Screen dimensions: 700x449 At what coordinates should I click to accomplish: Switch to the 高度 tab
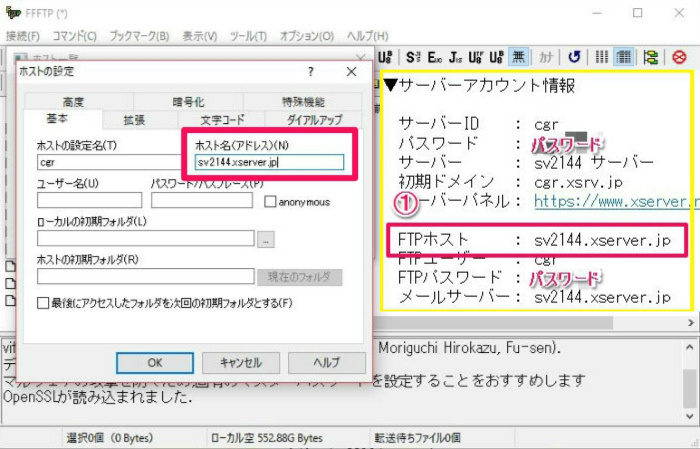click(x=73, y=102)
